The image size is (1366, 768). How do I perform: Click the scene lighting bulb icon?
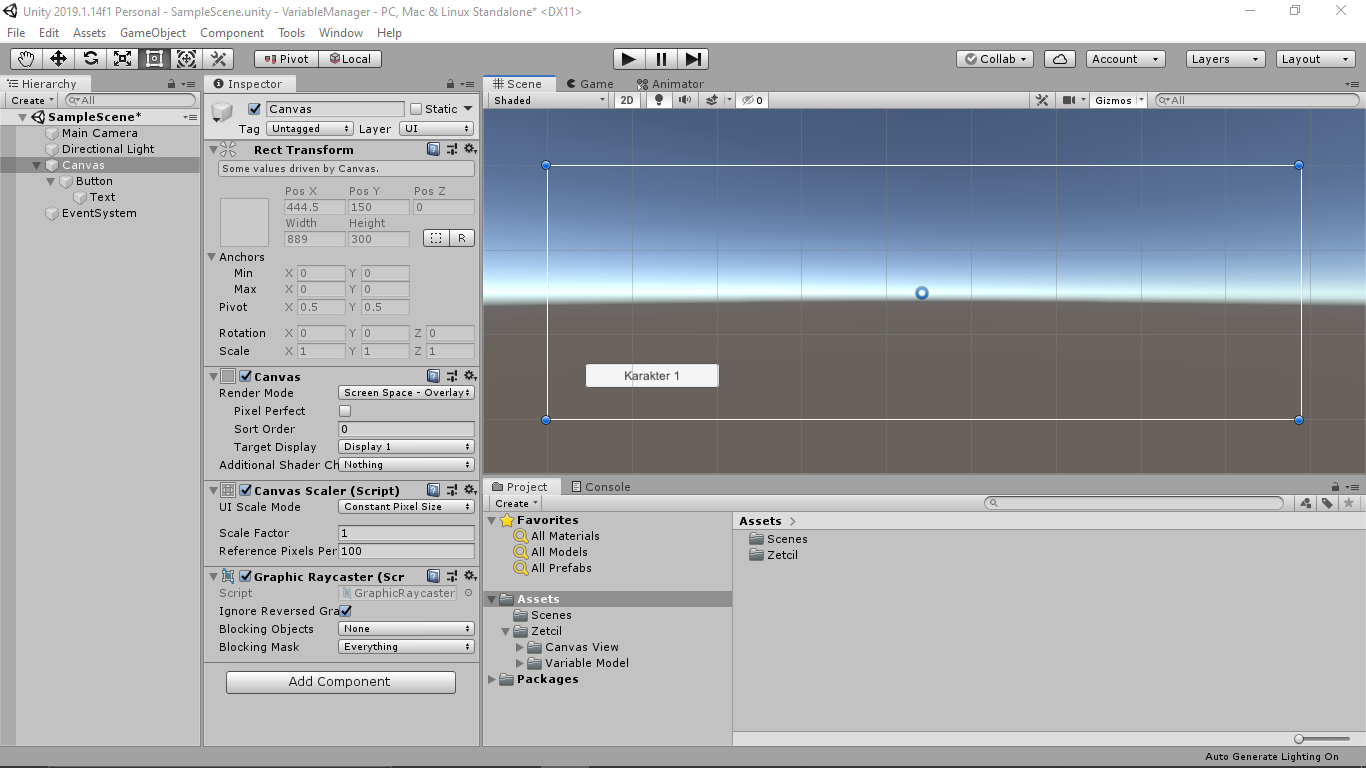pos(657,100)
